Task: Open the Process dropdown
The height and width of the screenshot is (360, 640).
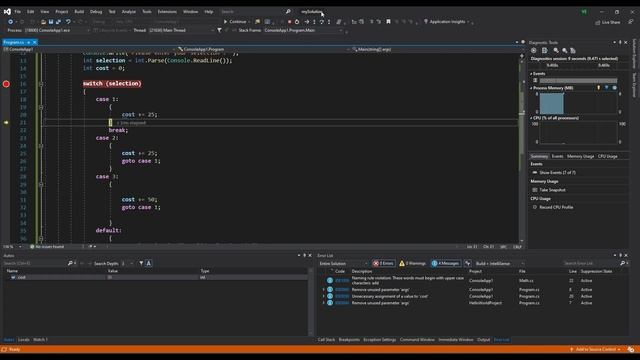Action: coord(57,30)
